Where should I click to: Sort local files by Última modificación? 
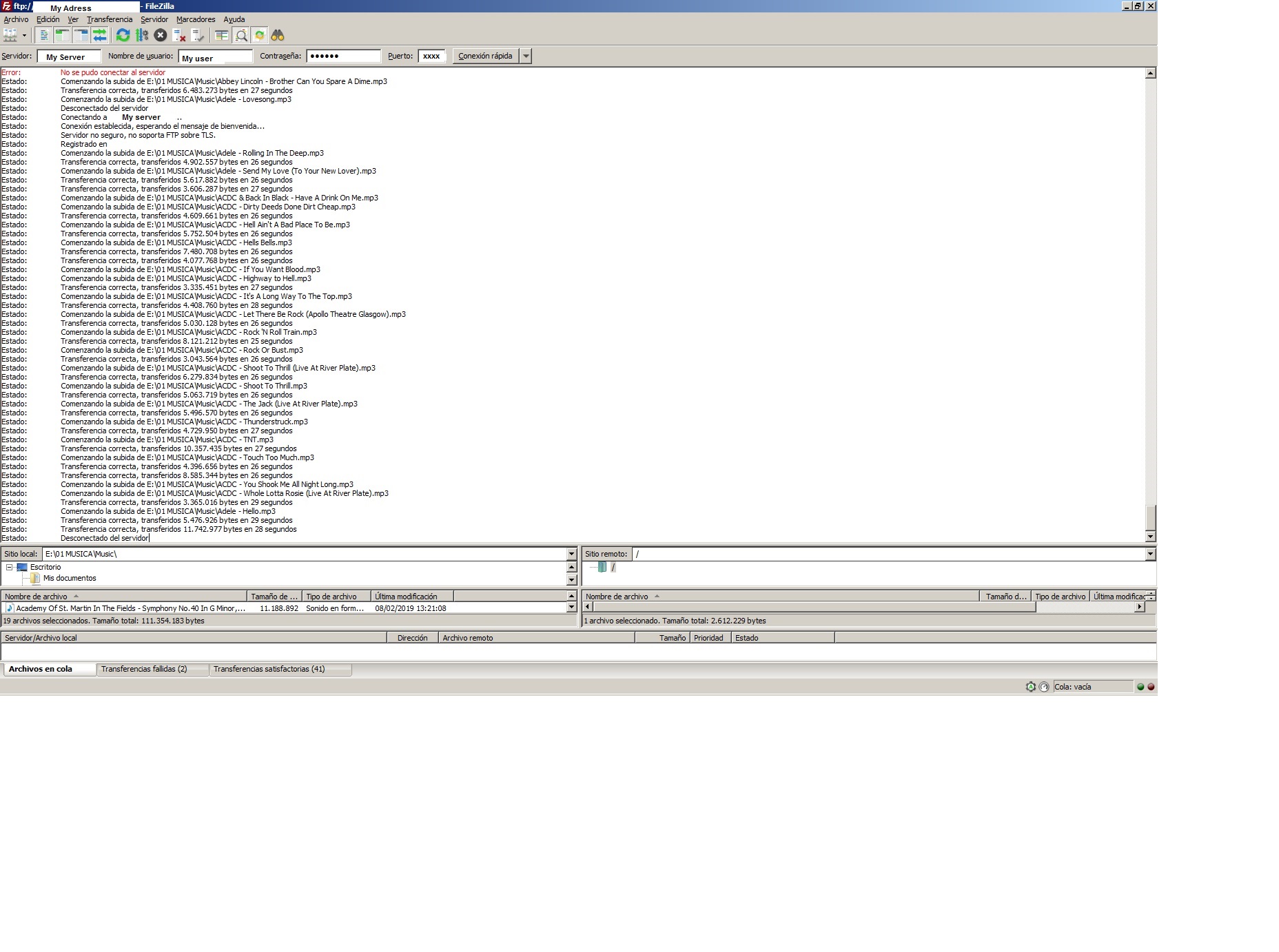[412, 597]
